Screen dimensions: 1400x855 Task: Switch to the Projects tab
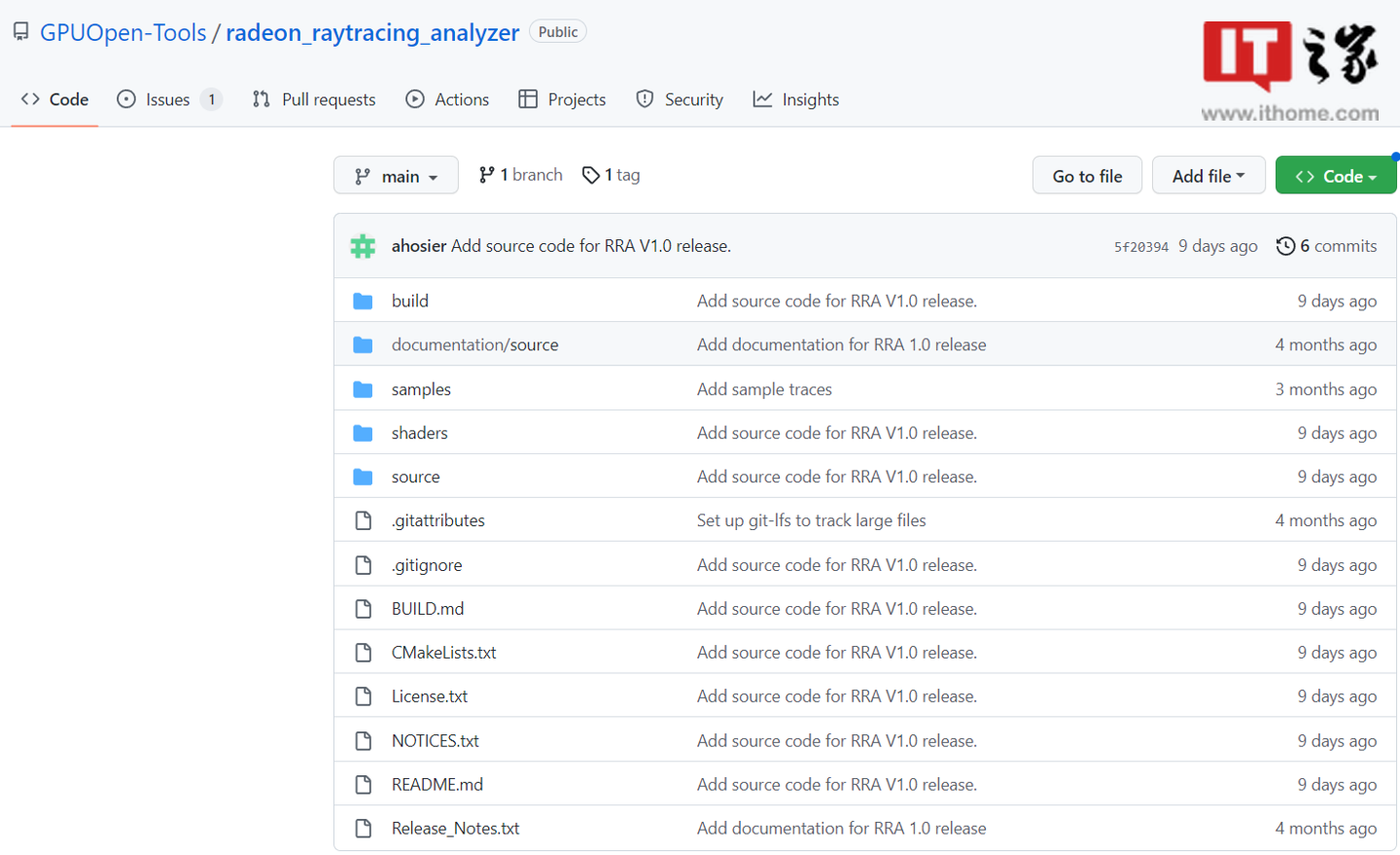[x=562, y=99]
